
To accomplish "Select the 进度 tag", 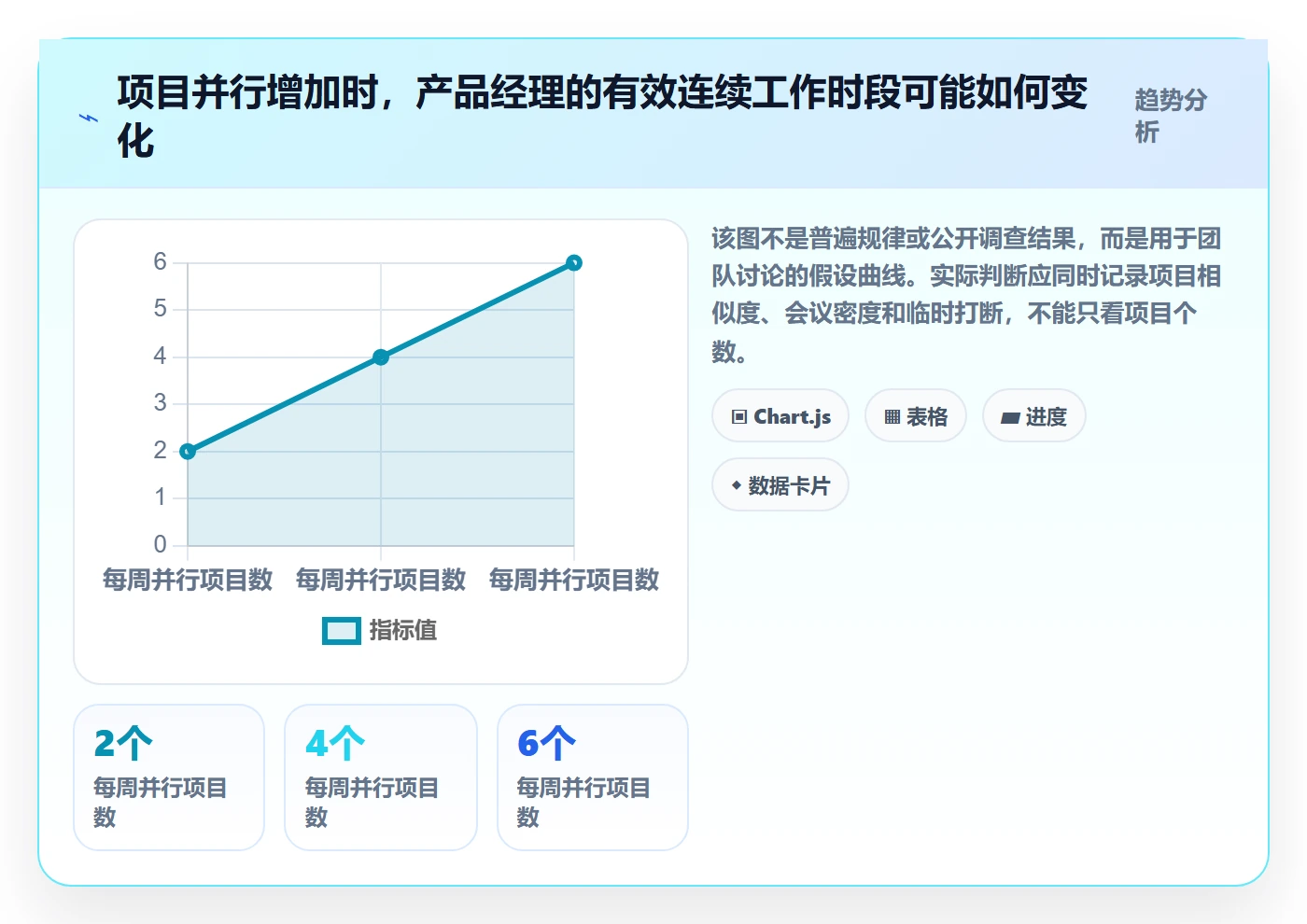I will (x=1034, y=416).
